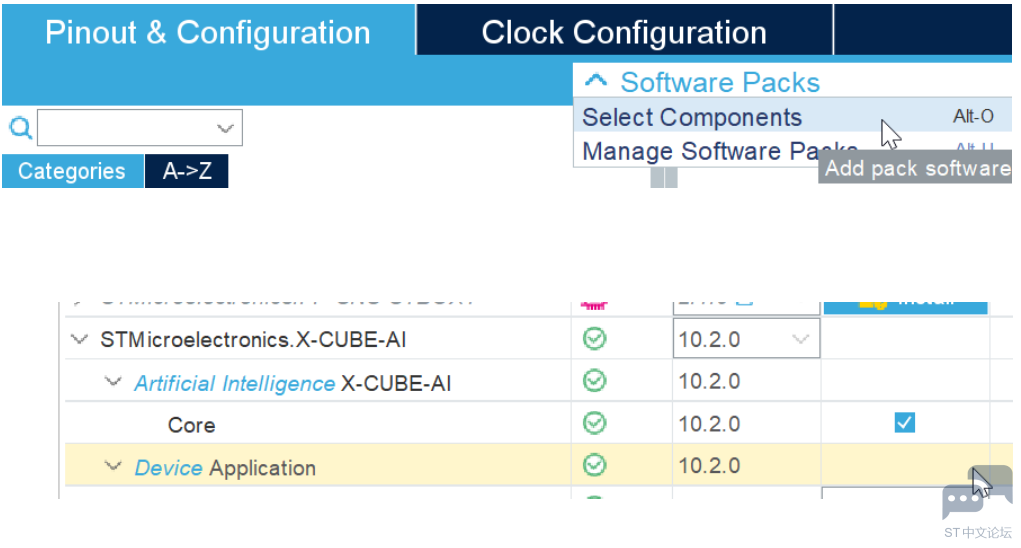Click green status icon on STMicroelectronics.X-CUBE-AI row
This screenshot has height=548, width=1021.
tap(594, 340)
